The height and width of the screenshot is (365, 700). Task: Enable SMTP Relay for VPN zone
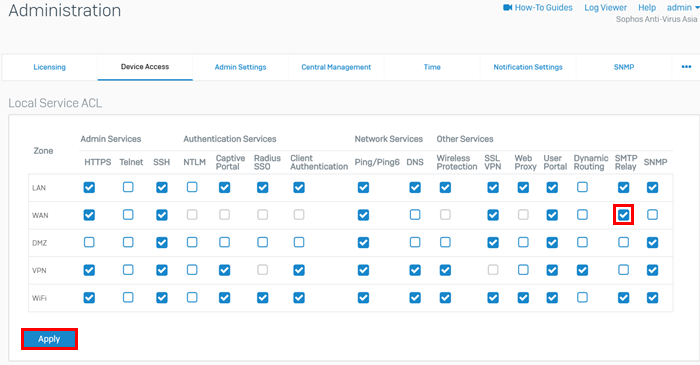(623, 270)
